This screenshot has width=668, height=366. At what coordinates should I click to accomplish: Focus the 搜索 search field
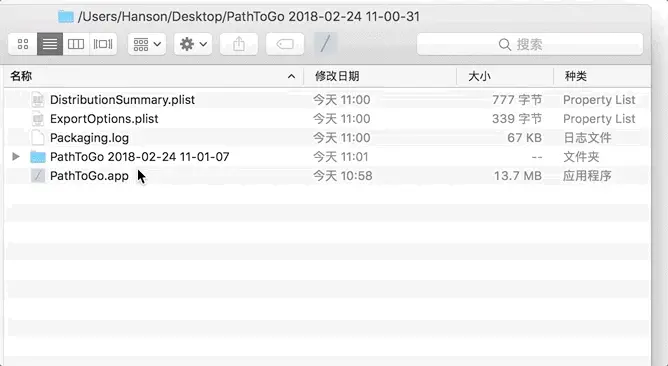coord(530,44)
